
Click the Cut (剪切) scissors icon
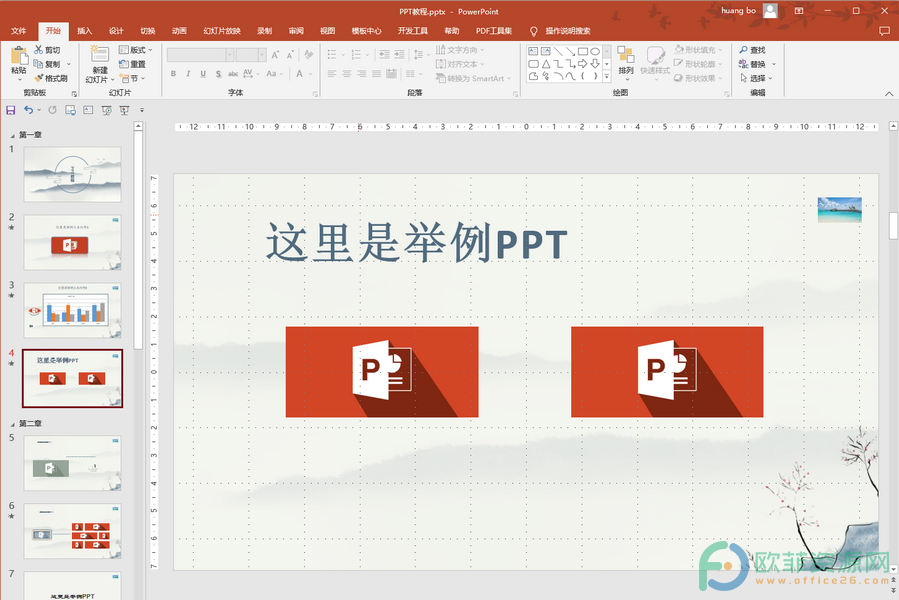pos(38,50)
